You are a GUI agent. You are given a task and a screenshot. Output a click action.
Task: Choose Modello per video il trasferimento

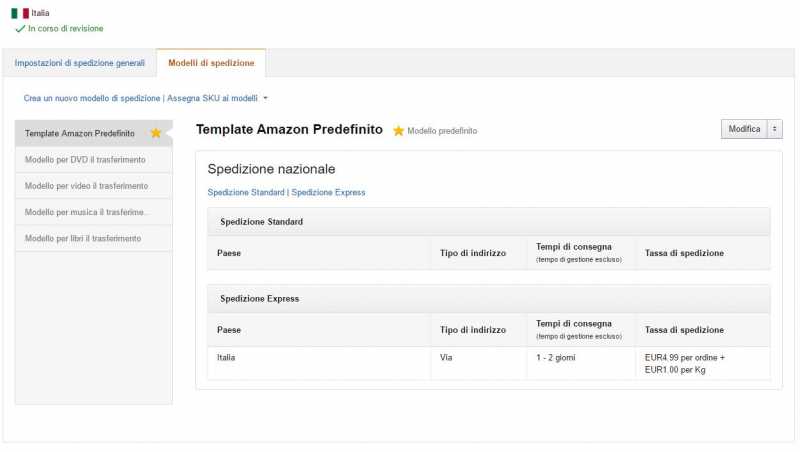[x=86, y=186]
